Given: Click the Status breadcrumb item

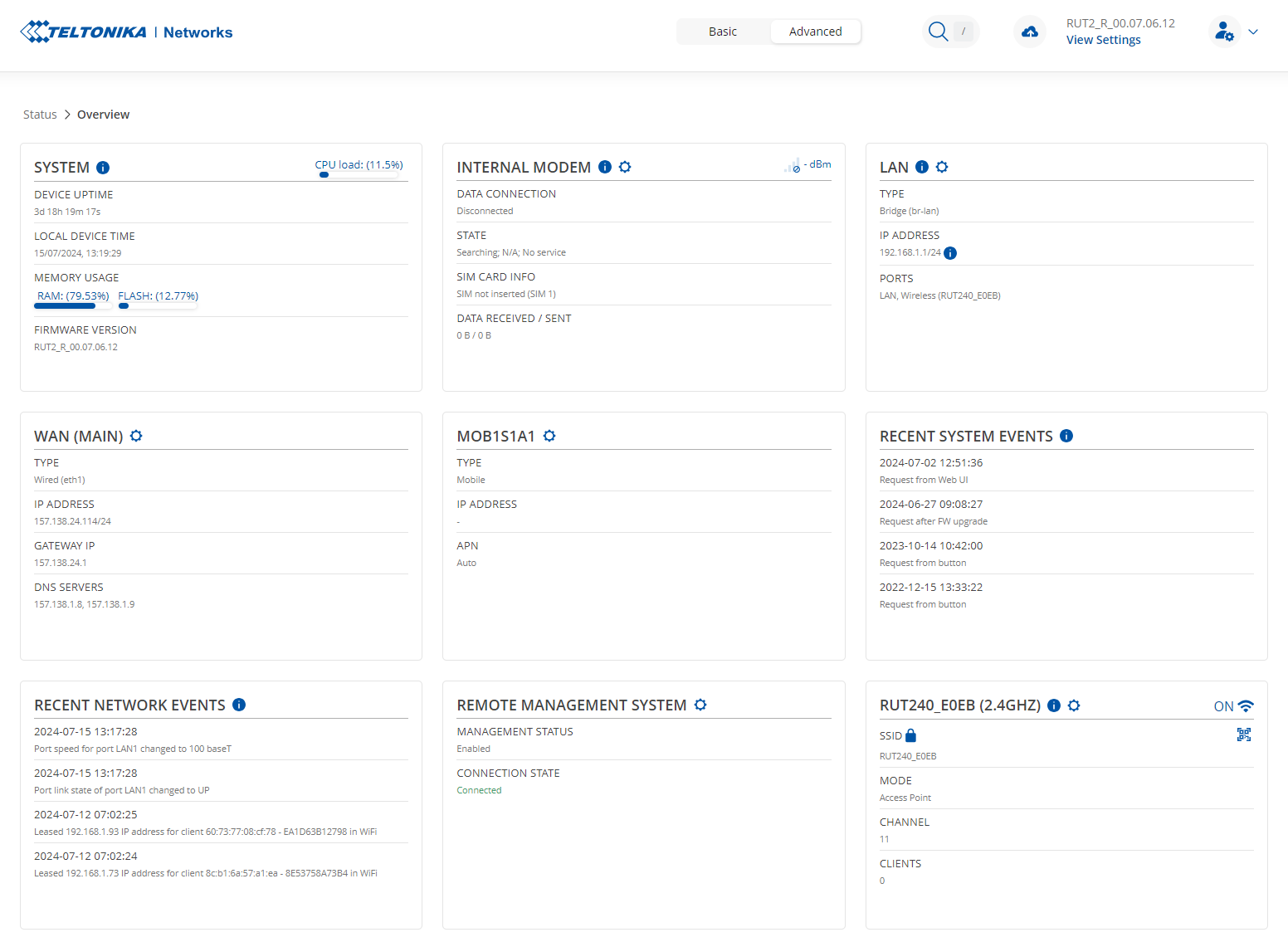Looking at the screenshot, I should pyautogui.click(x=40, y=115).
